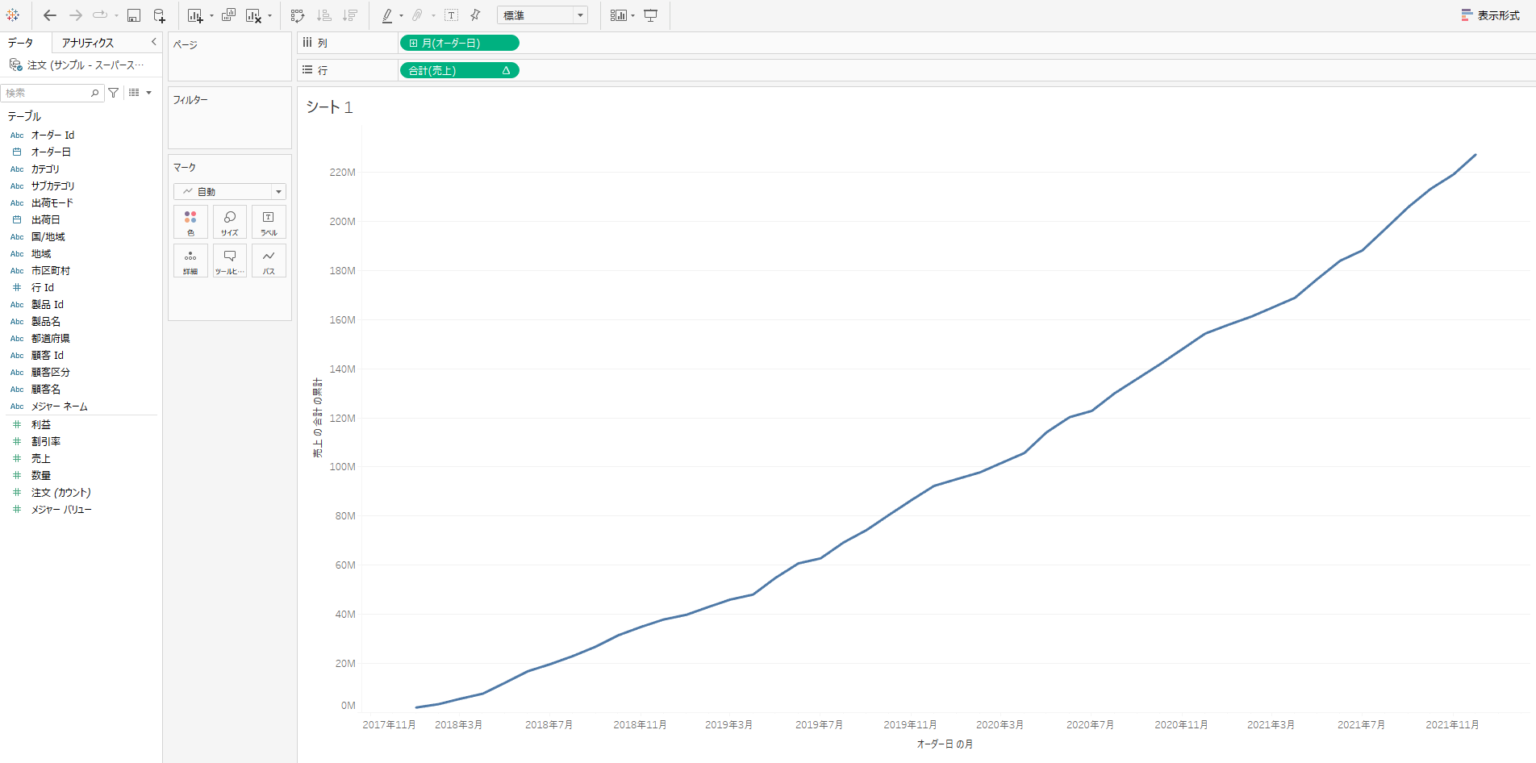Undo the last action with the back arrow

click(x=48, y=15)
